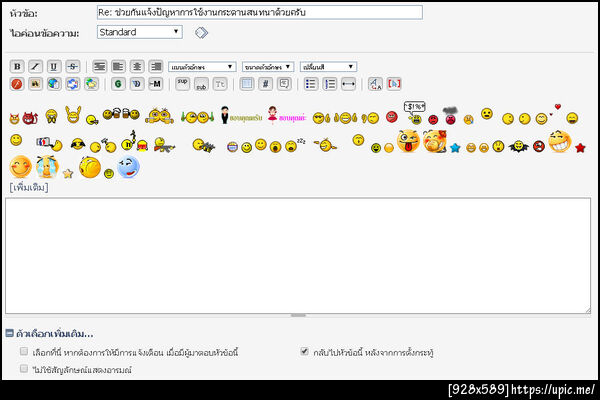
Task: Focus the subject field starting Re:
Action: pyautogui.click(x=260, y=12)
